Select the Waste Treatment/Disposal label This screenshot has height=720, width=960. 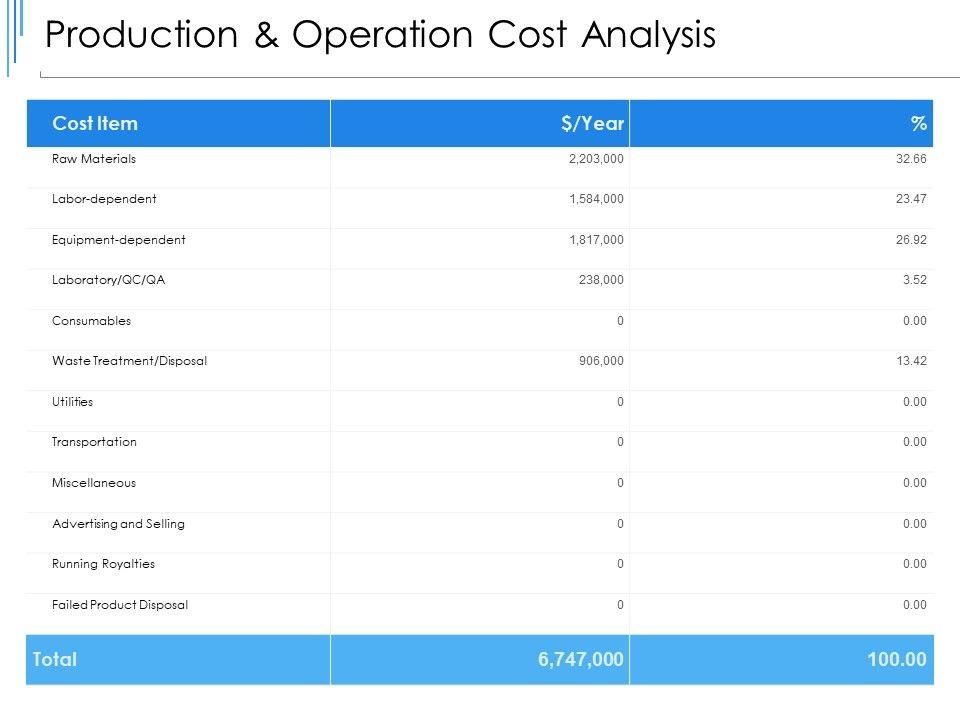tap(129, 361)
